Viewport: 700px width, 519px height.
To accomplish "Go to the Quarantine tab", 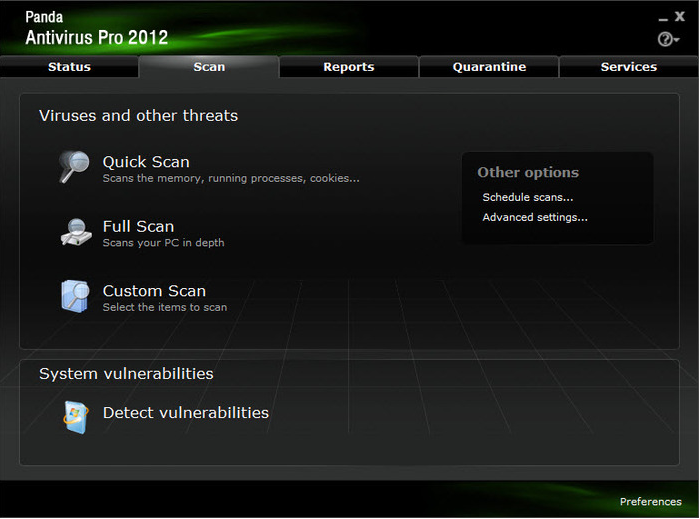I will (489, 67).
